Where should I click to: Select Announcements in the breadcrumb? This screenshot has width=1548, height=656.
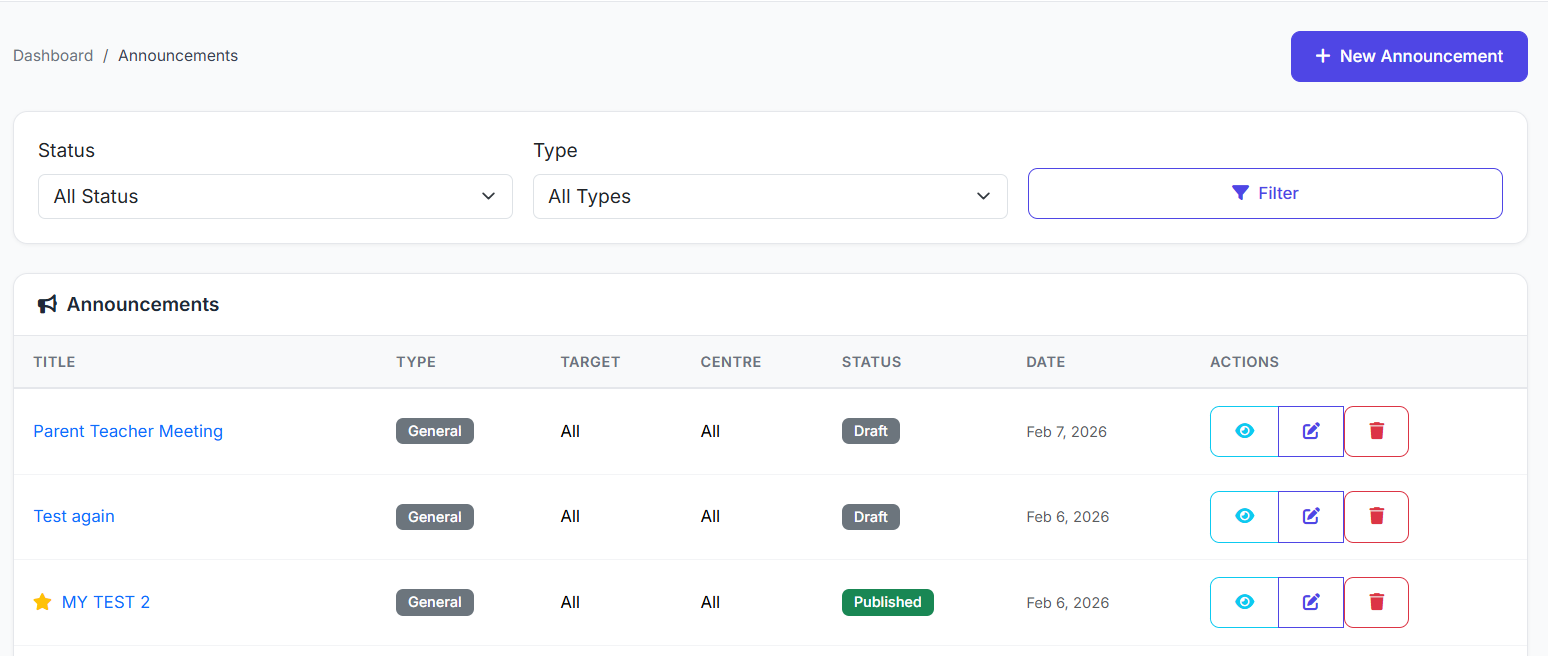(178, 55)
